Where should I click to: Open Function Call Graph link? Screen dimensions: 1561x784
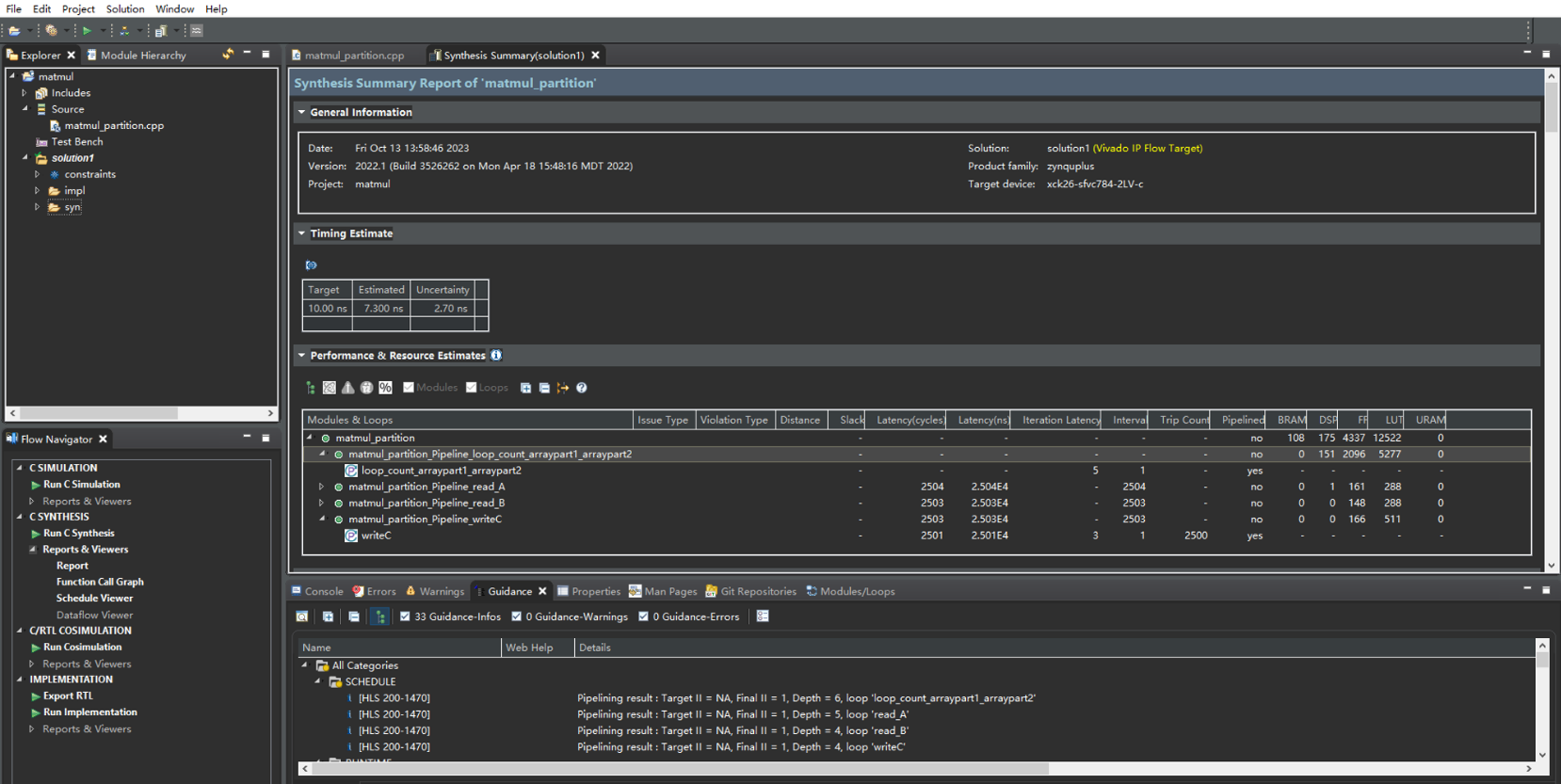point(100,582)
